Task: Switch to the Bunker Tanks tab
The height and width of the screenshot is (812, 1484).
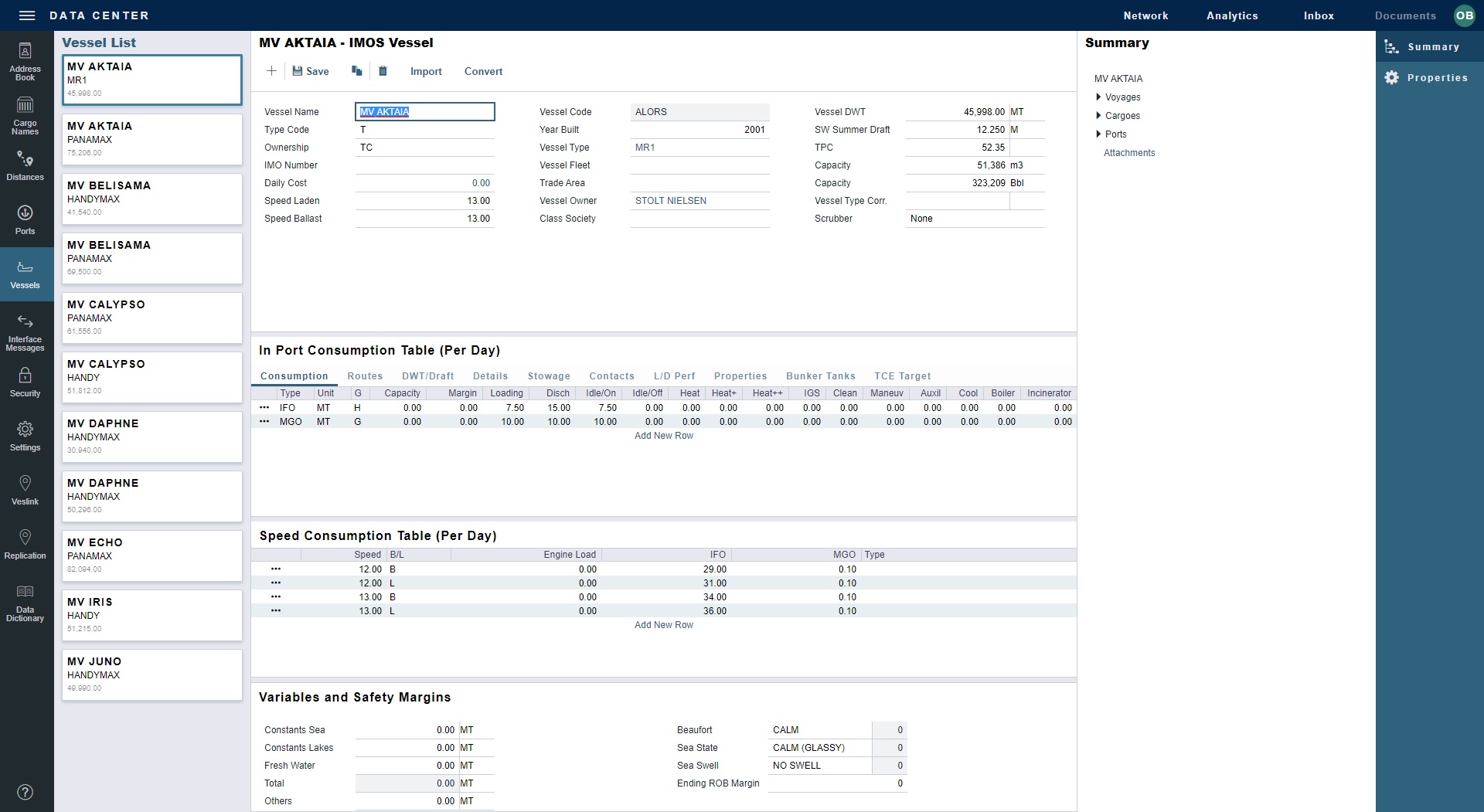Action: [820, 376]
